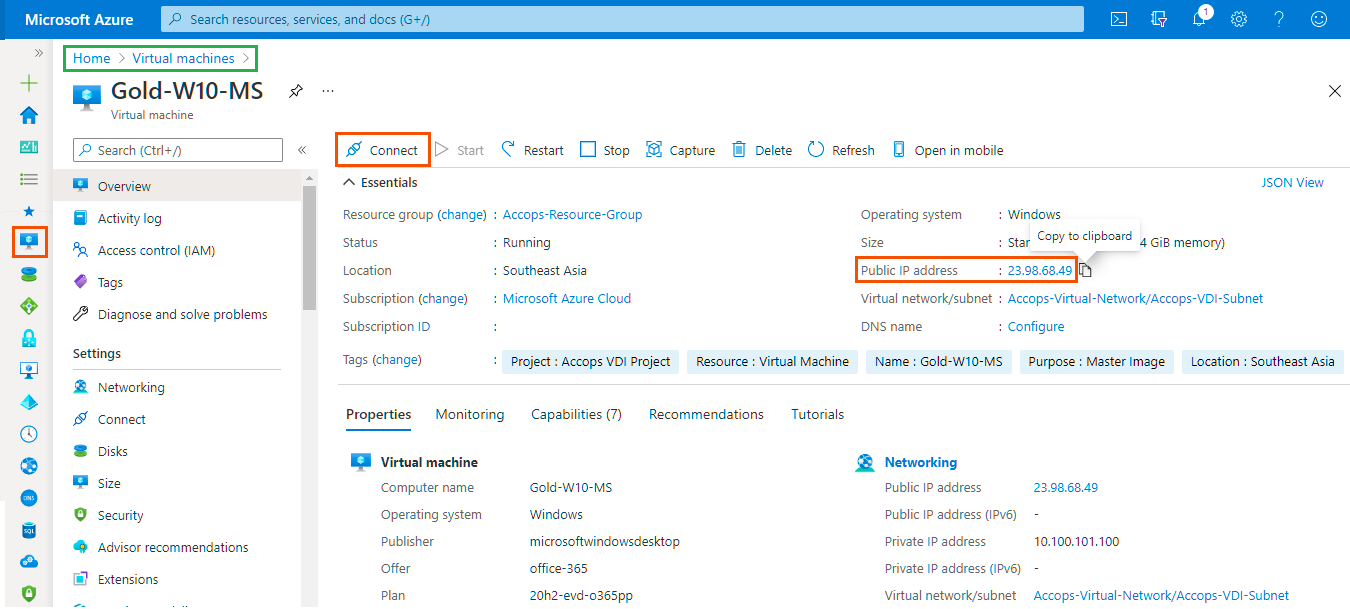The height and width of the screenshot is (609, 1350).
Task: Click the DNS badge icon in left rail
Action: pyautogui.click(x=29, y=498)
